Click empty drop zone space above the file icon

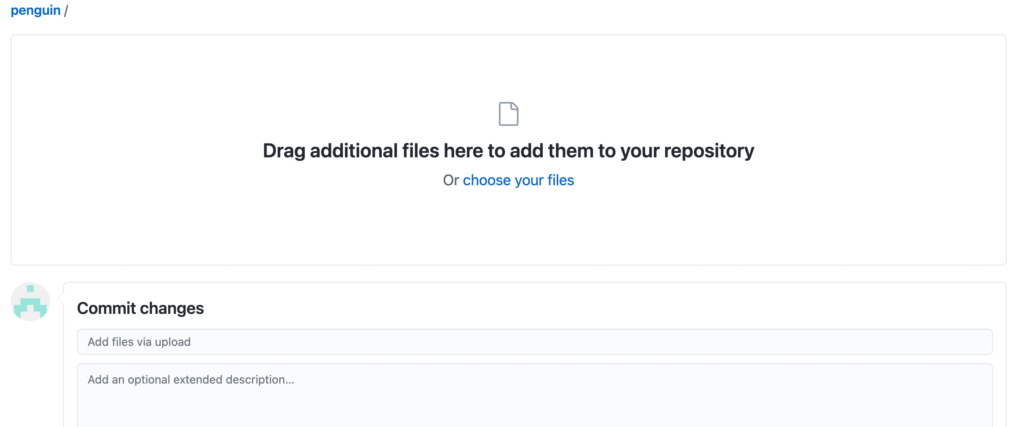(508, 69)
